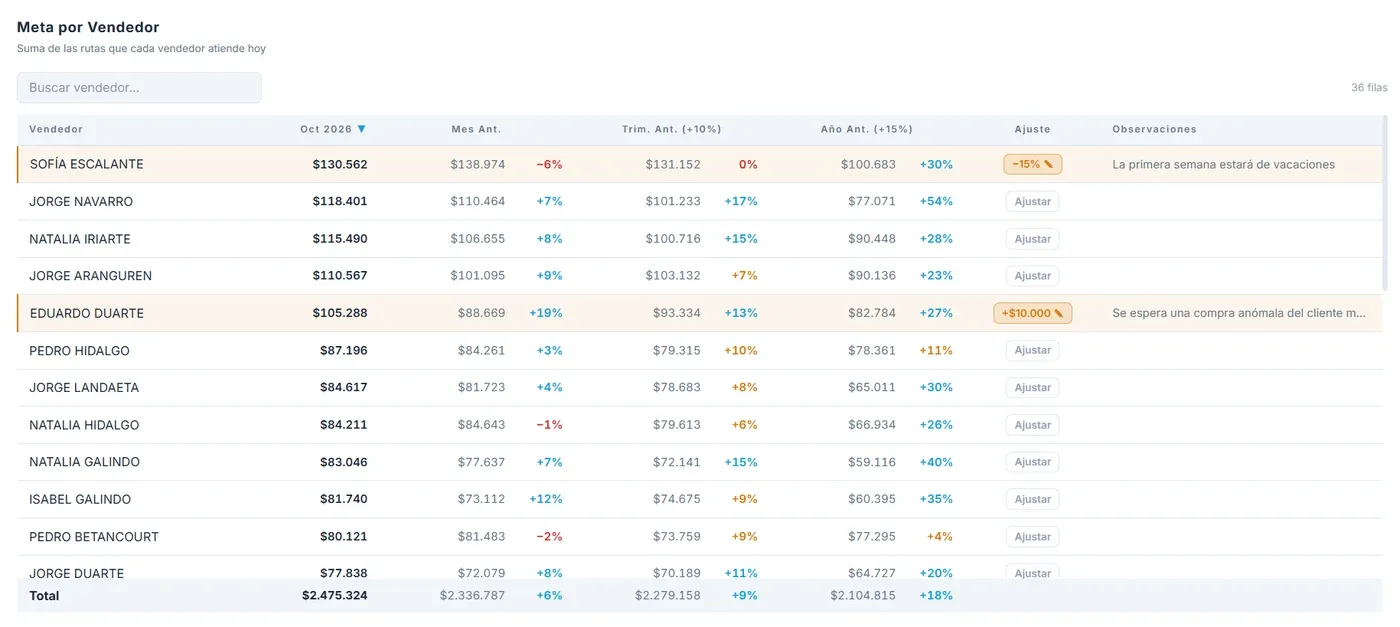Sort by the Vendedor column header
This screenshot has height=627, width=1400.
56,129
